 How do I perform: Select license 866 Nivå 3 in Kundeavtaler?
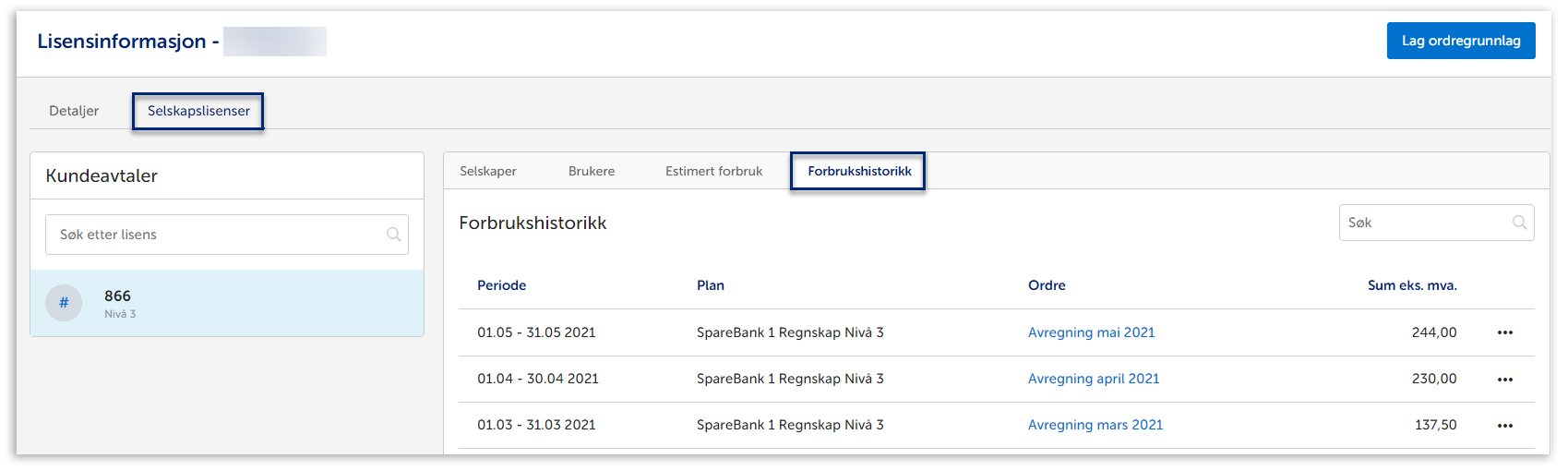coord(227,303)
